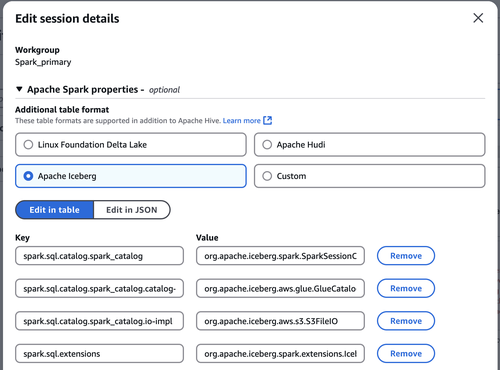Image resolution: width=500 pixels, height=370 pixels.
Task: Open the Learn more external link icon
Action: click(267, 120)
